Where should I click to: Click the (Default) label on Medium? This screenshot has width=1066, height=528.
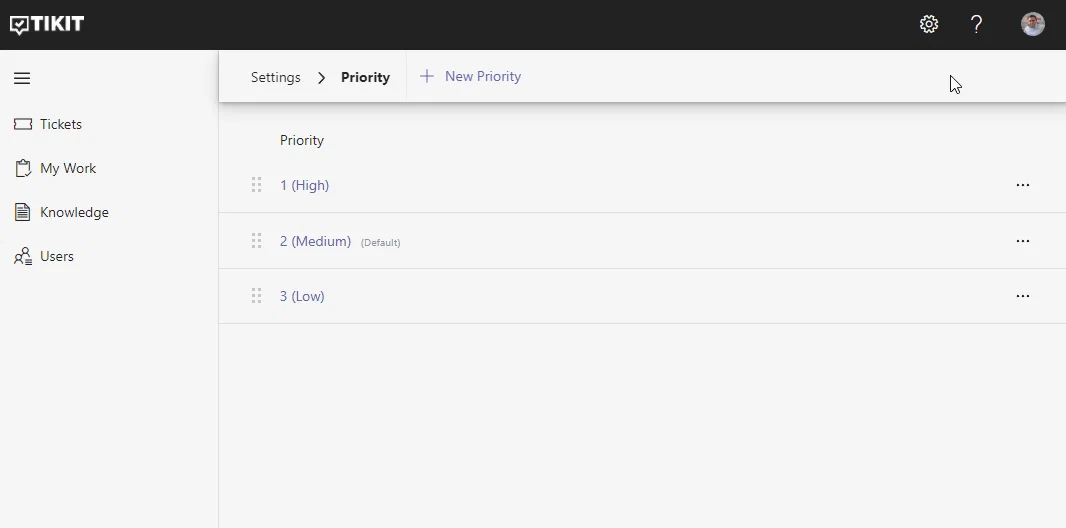pyautogui.click(x=380, y=243)
